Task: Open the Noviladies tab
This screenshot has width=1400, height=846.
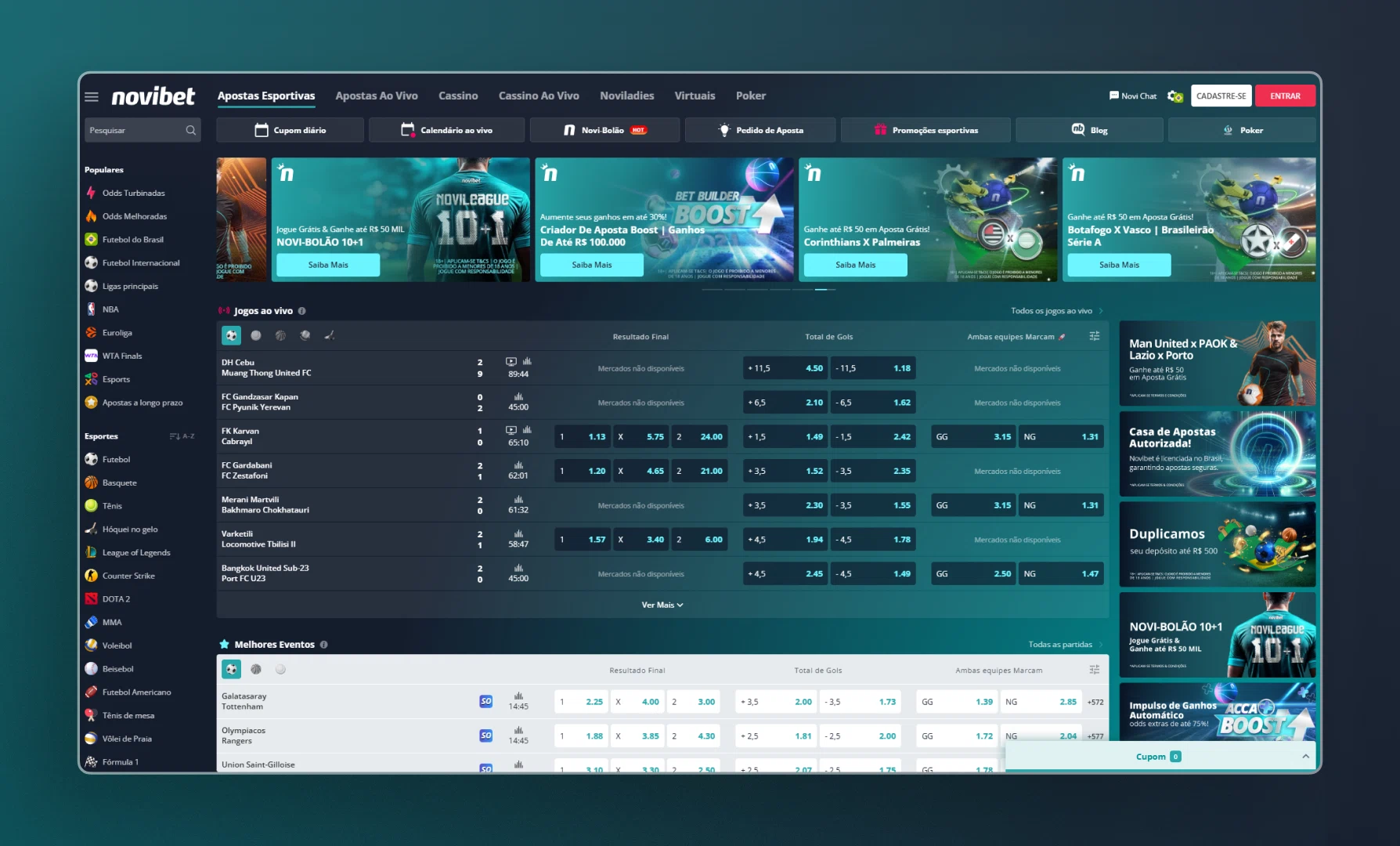Action: click(x=627, y=96)
